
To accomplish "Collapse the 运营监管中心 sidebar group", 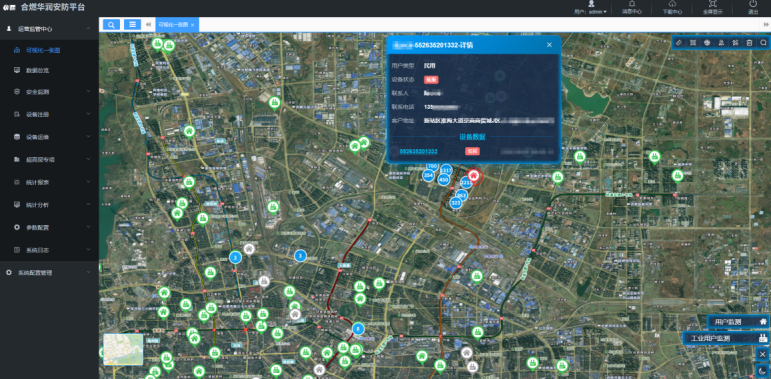I will click(x=49, y=29).
